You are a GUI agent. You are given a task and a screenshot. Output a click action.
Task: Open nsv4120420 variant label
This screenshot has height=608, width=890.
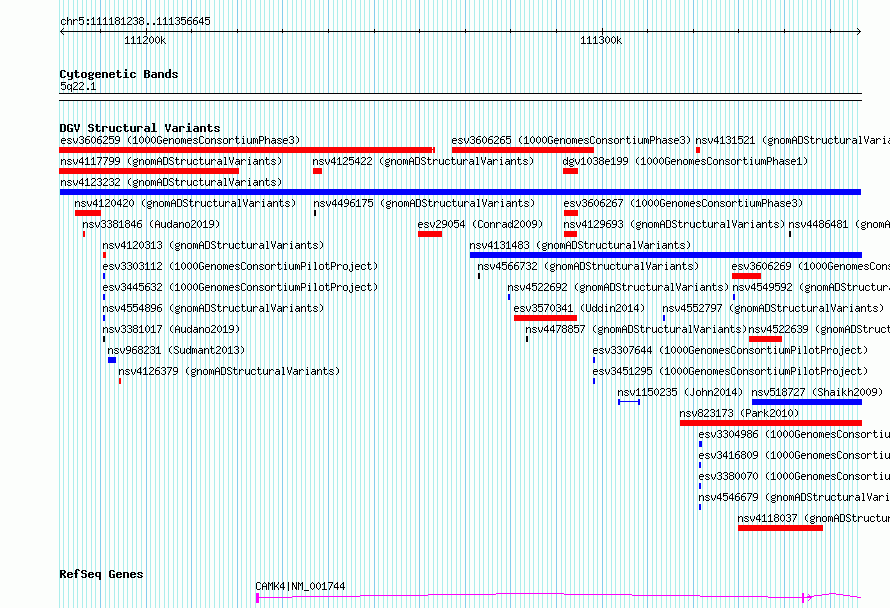click(185, 203)
